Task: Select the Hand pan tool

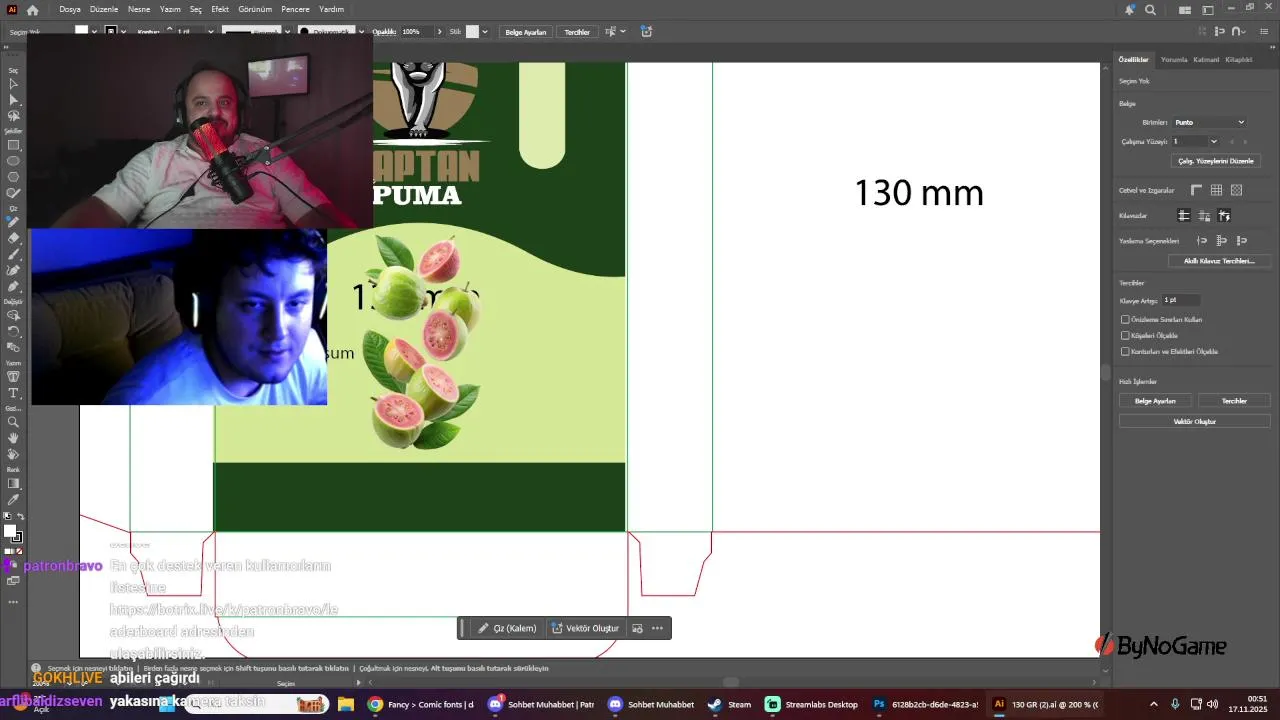Action: (x=14, y=438)
